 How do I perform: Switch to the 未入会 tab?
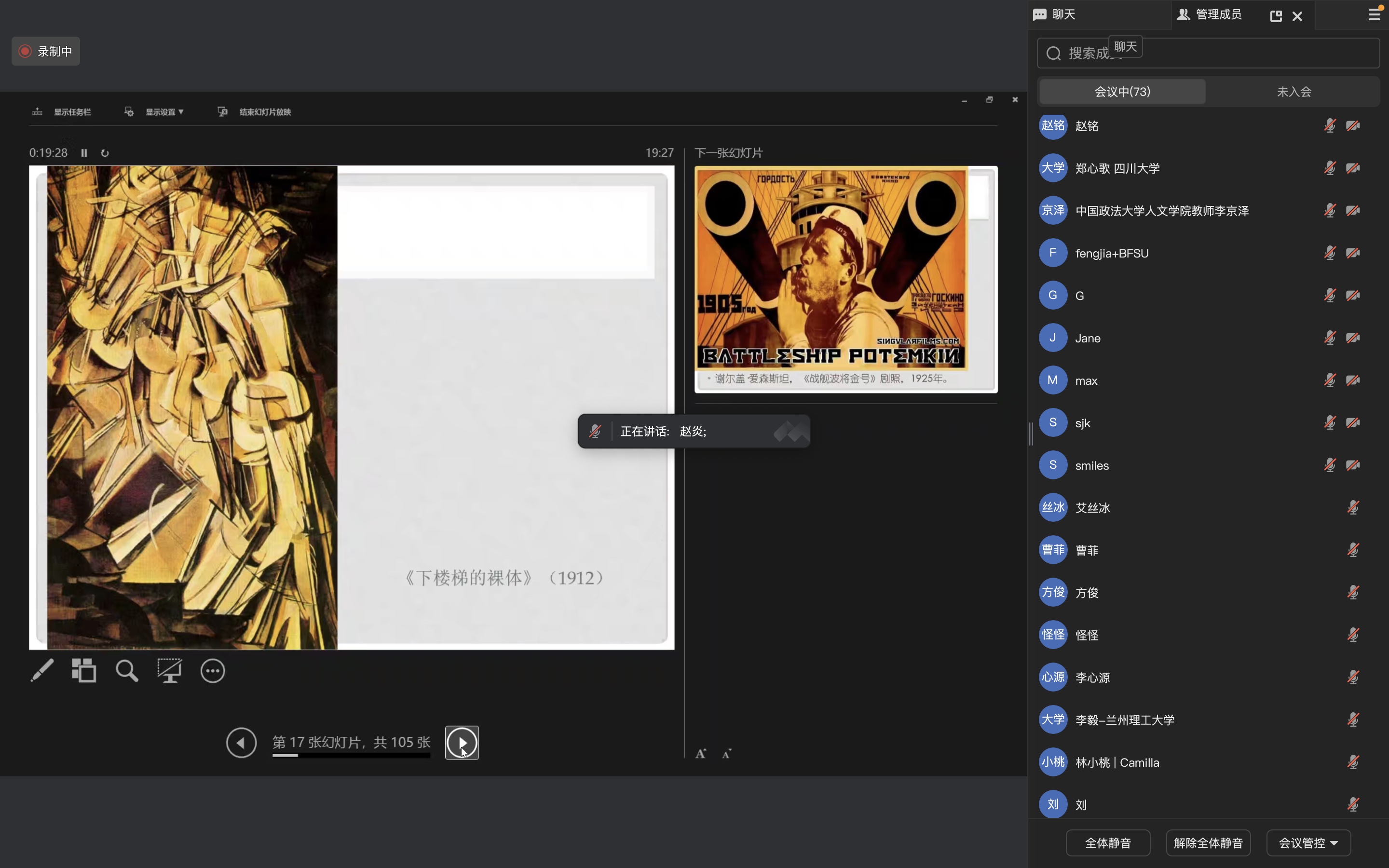(x=1293, y=92)
